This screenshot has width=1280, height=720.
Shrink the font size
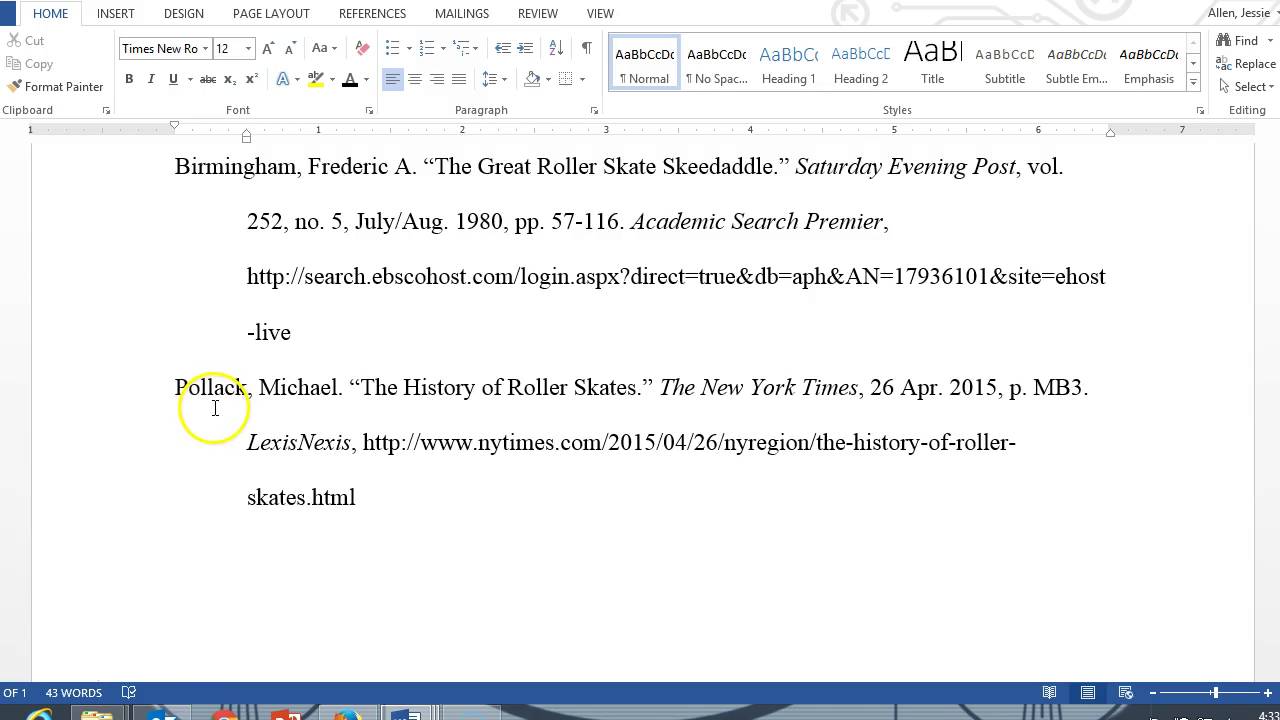290,48
